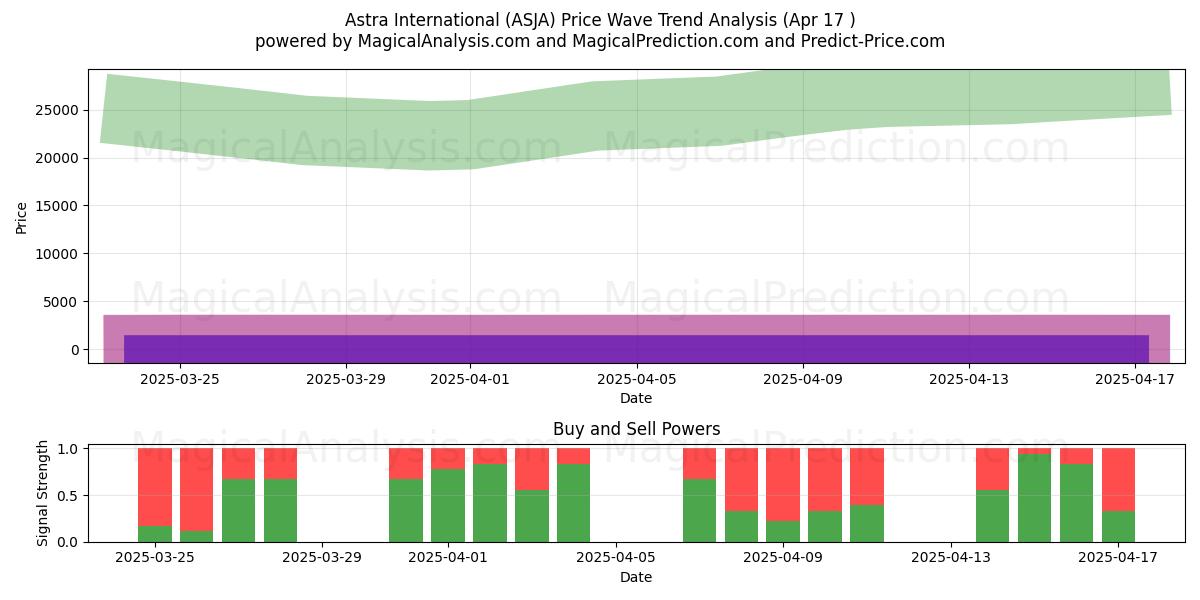Click the red portion of the 2025-03-25 bar
Screen dimensions: 1200x600
[x=155, y=487]
